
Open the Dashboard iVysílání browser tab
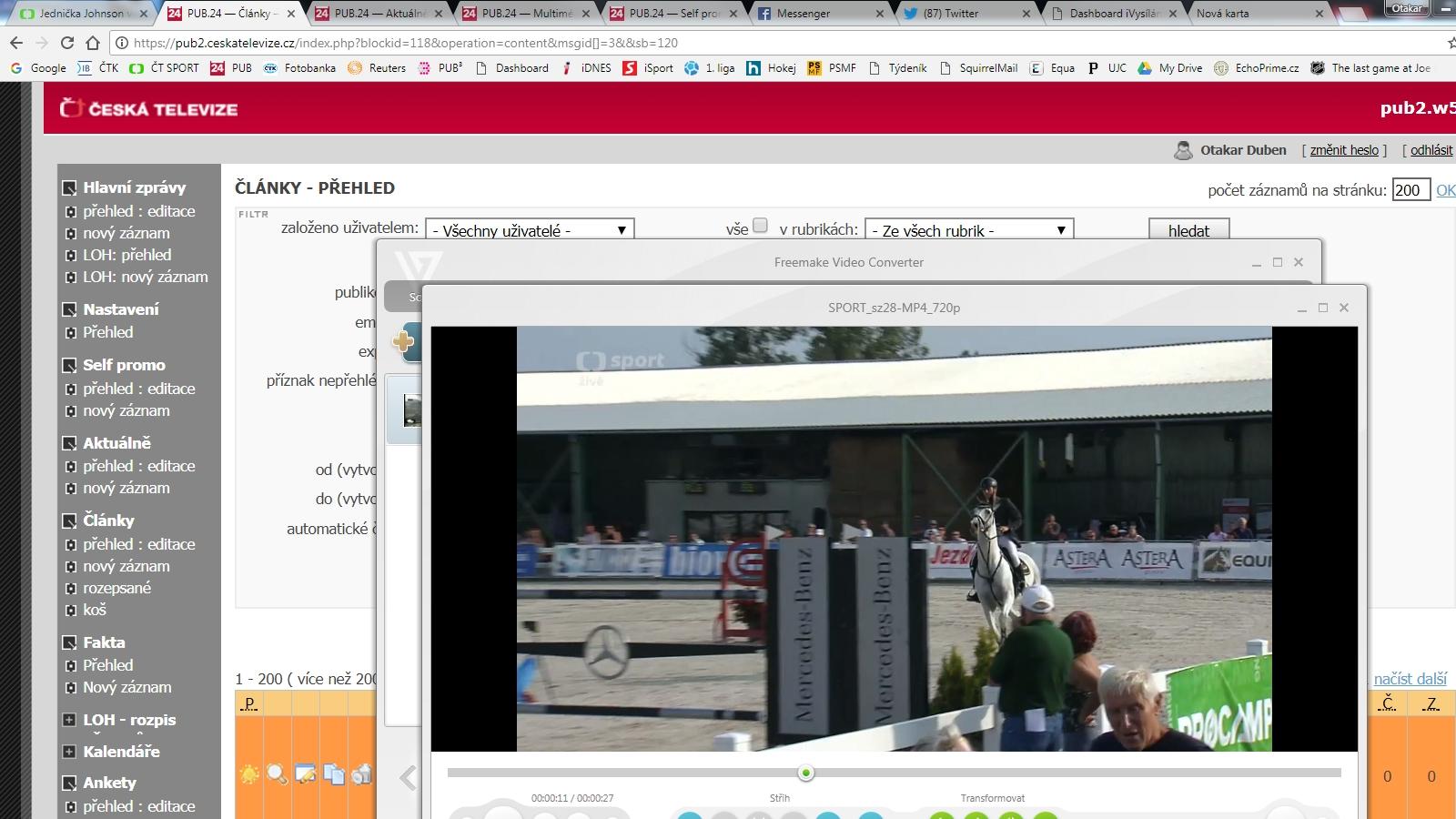point(1117,14)
